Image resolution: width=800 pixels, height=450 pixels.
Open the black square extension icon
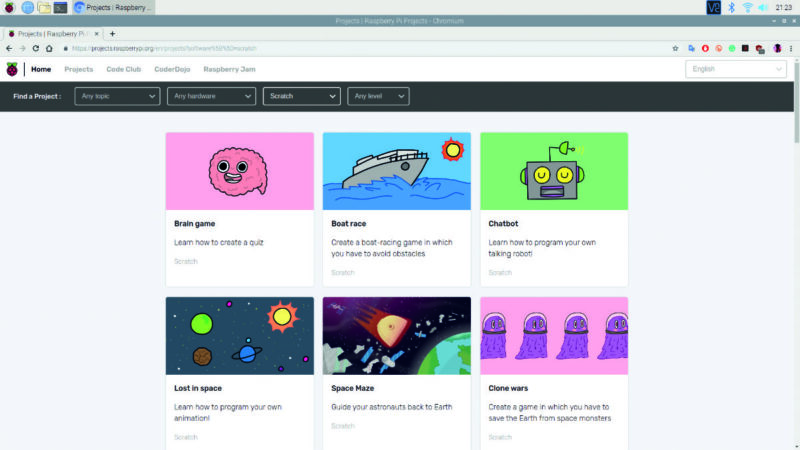[745, 48]
